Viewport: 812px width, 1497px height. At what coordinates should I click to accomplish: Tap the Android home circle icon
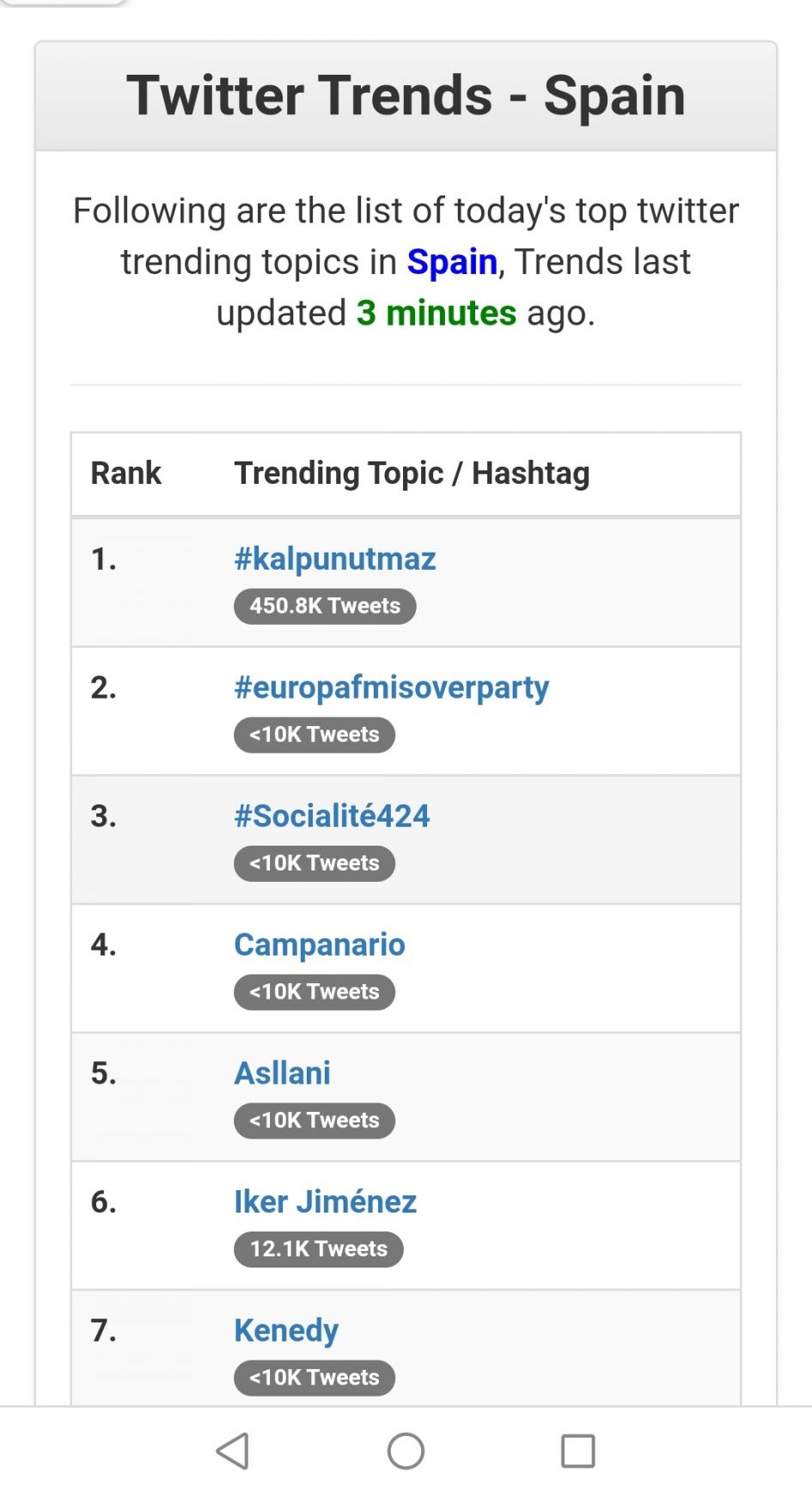coord(406,1451)
